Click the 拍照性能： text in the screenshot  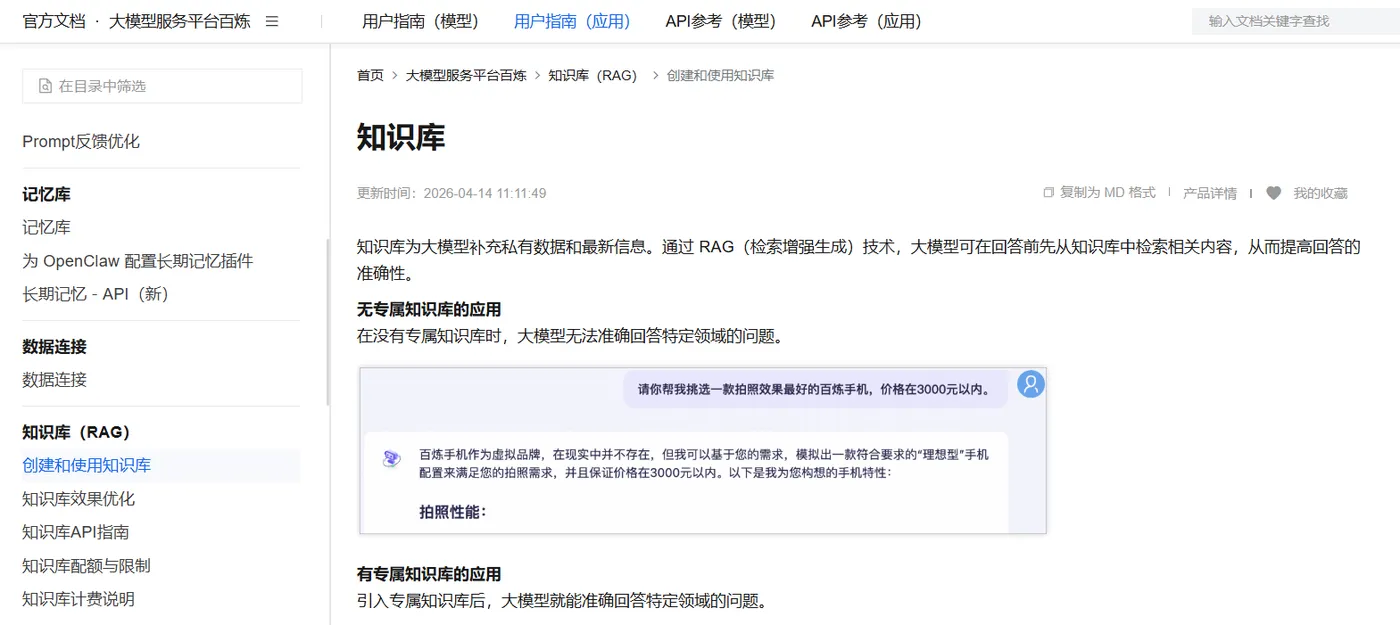click(452, 512)
